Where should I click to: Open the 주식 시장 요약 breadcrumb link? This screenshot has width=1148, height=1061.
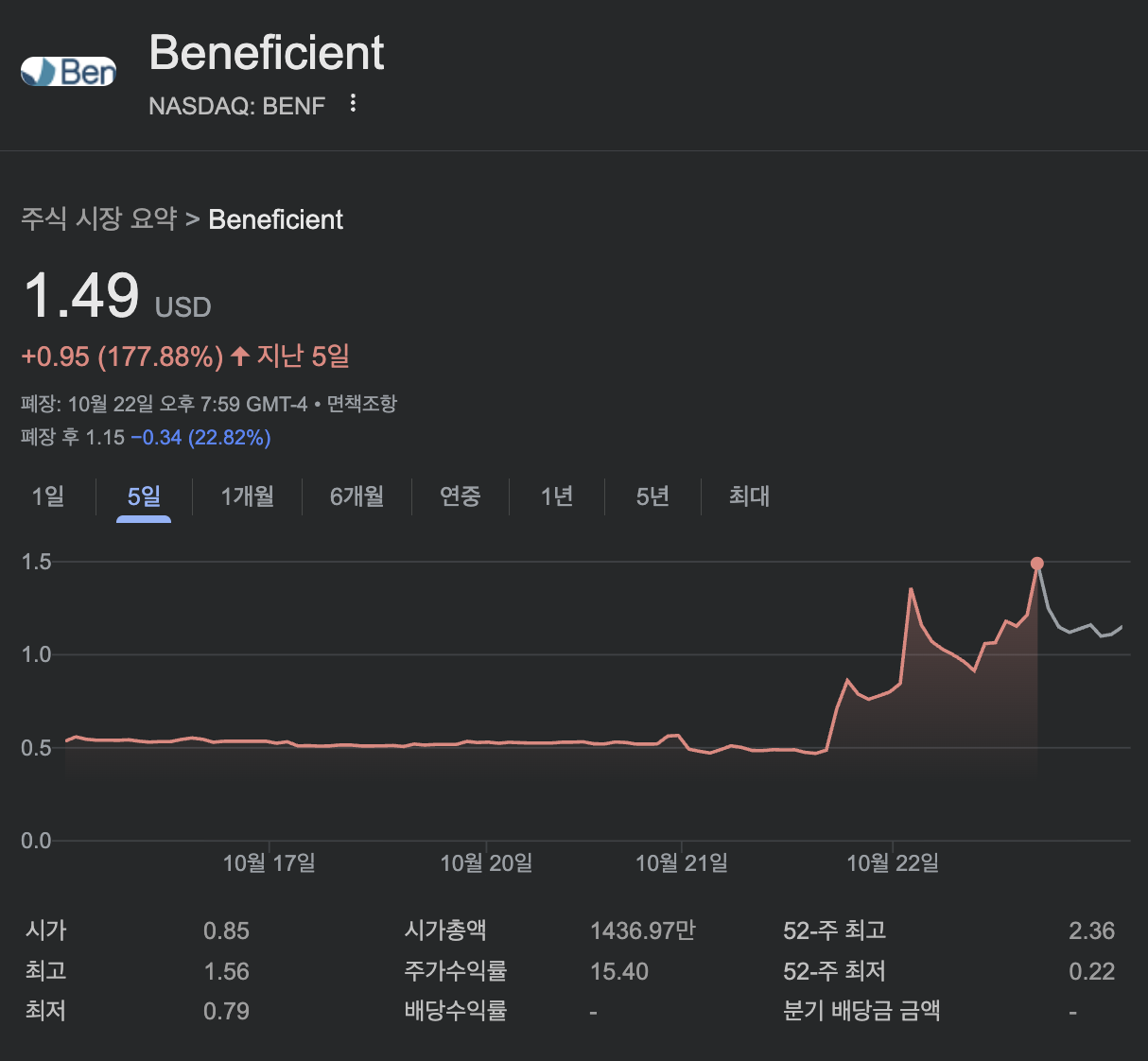point(99,218)
